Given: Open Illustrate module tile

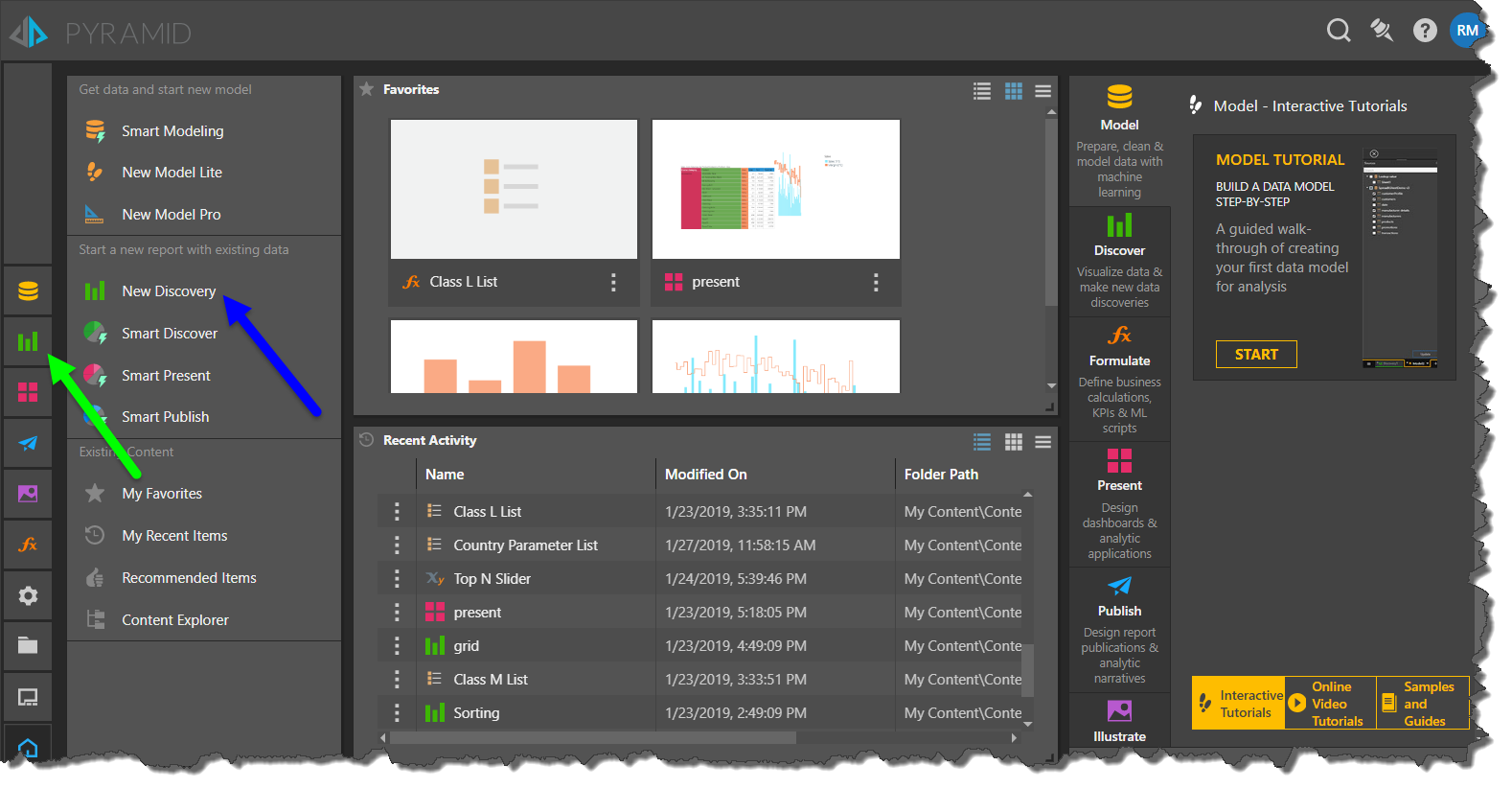Looking at the screenshot, I should coord(1119,721).
